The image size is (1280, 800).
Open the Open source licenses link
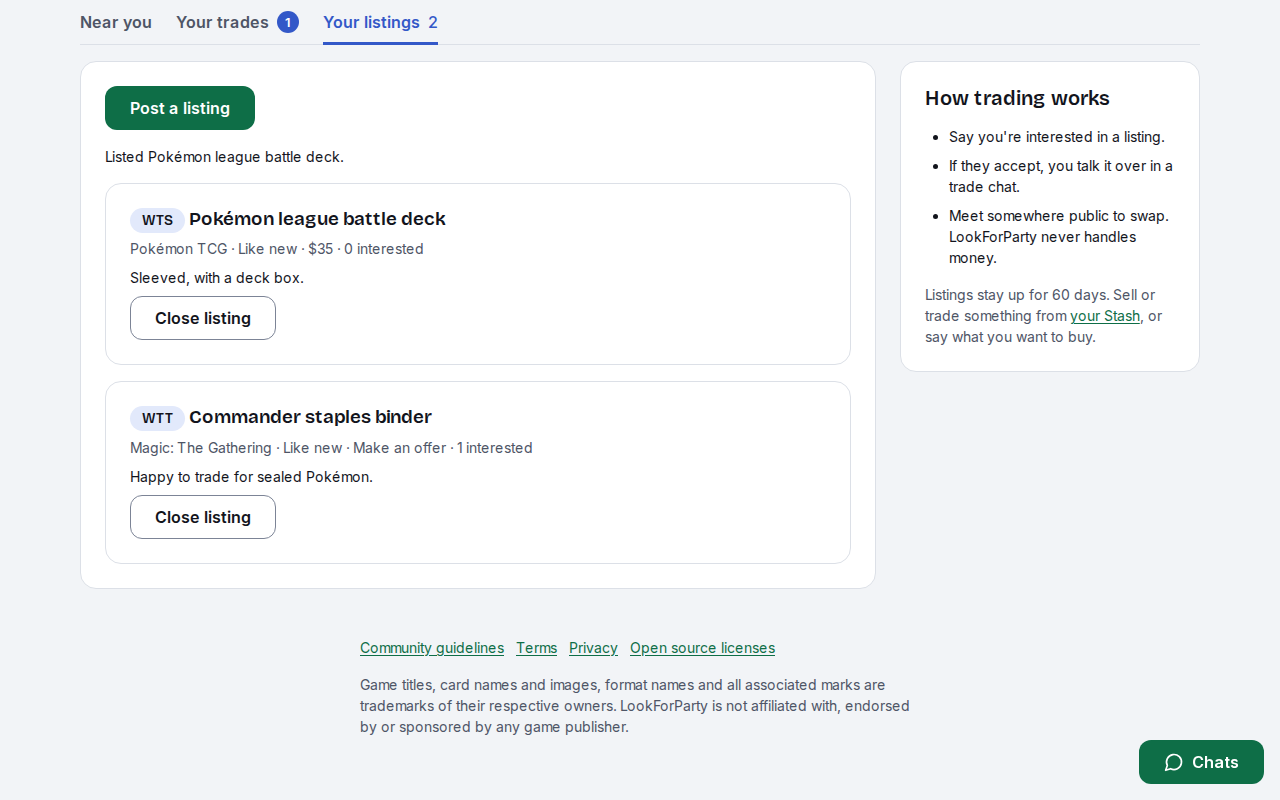pos(702,648)
